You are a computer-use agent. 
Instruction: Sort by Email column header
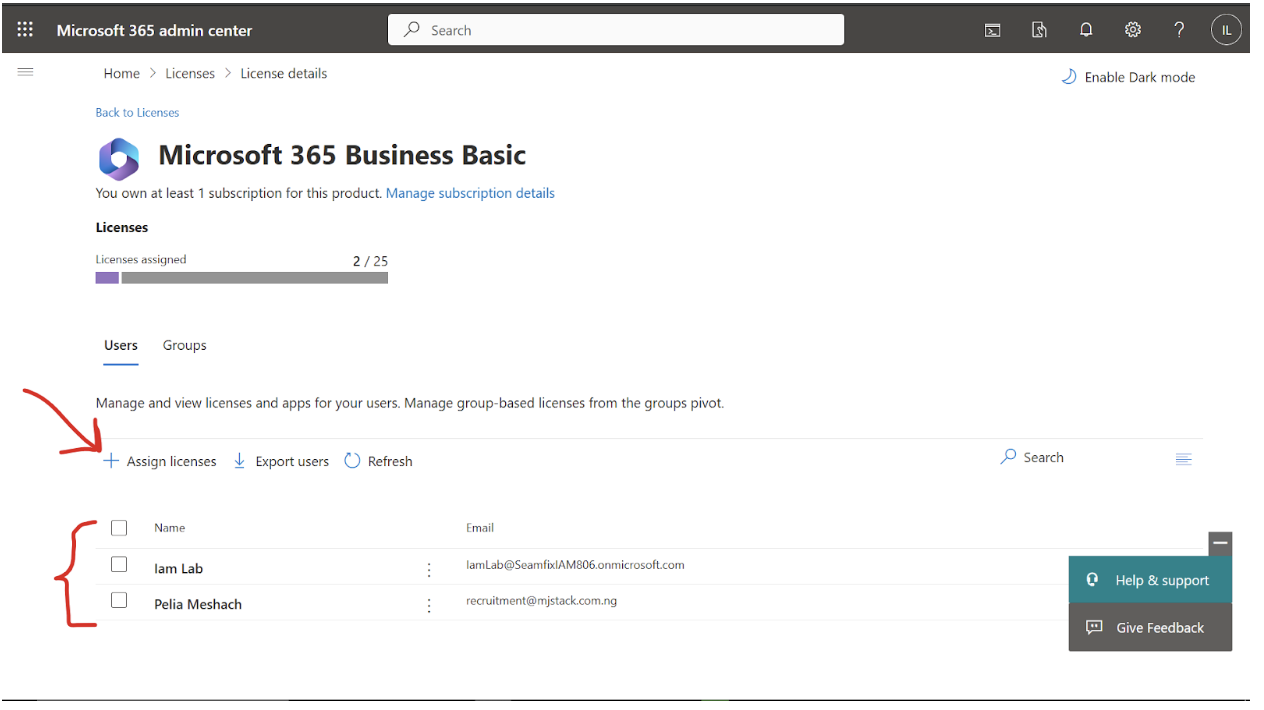[480, 527]
